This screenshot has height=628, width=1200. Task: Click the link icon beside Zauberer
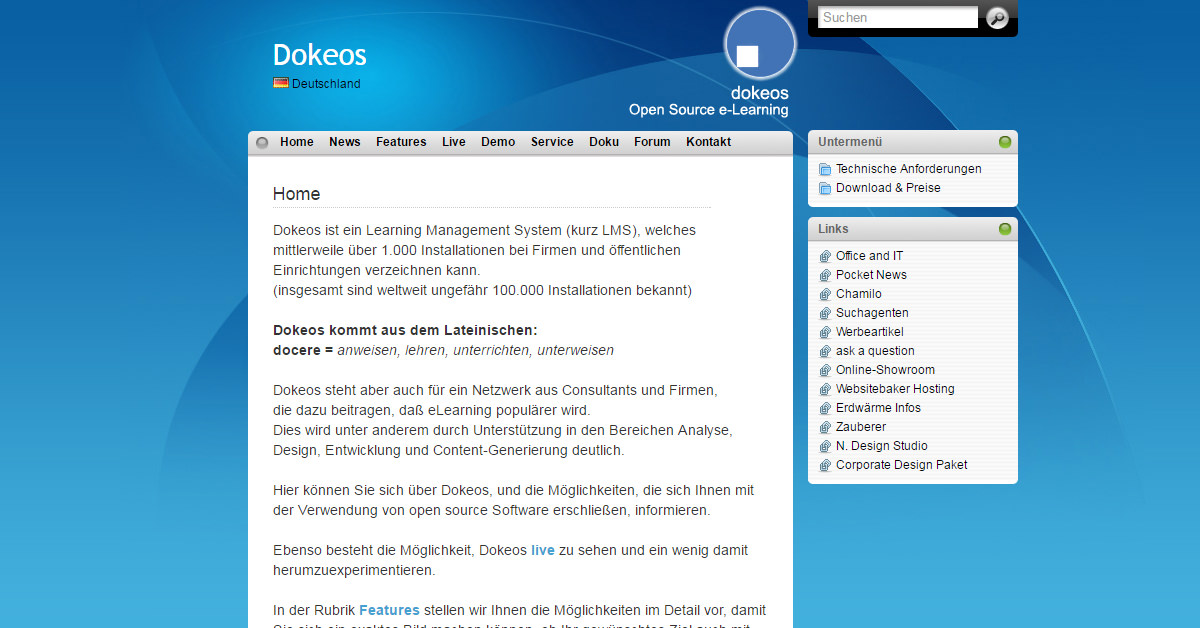(x=825, y=428)
